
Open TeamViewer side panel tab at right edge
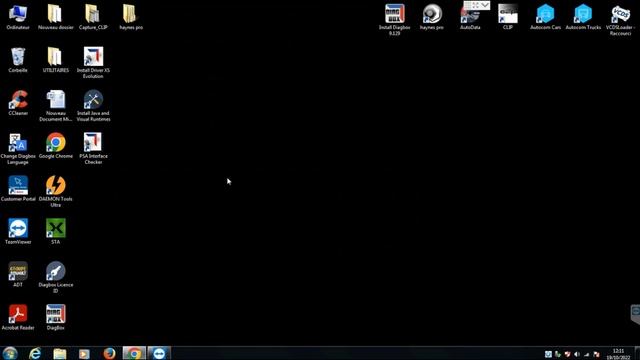[636, 314]
